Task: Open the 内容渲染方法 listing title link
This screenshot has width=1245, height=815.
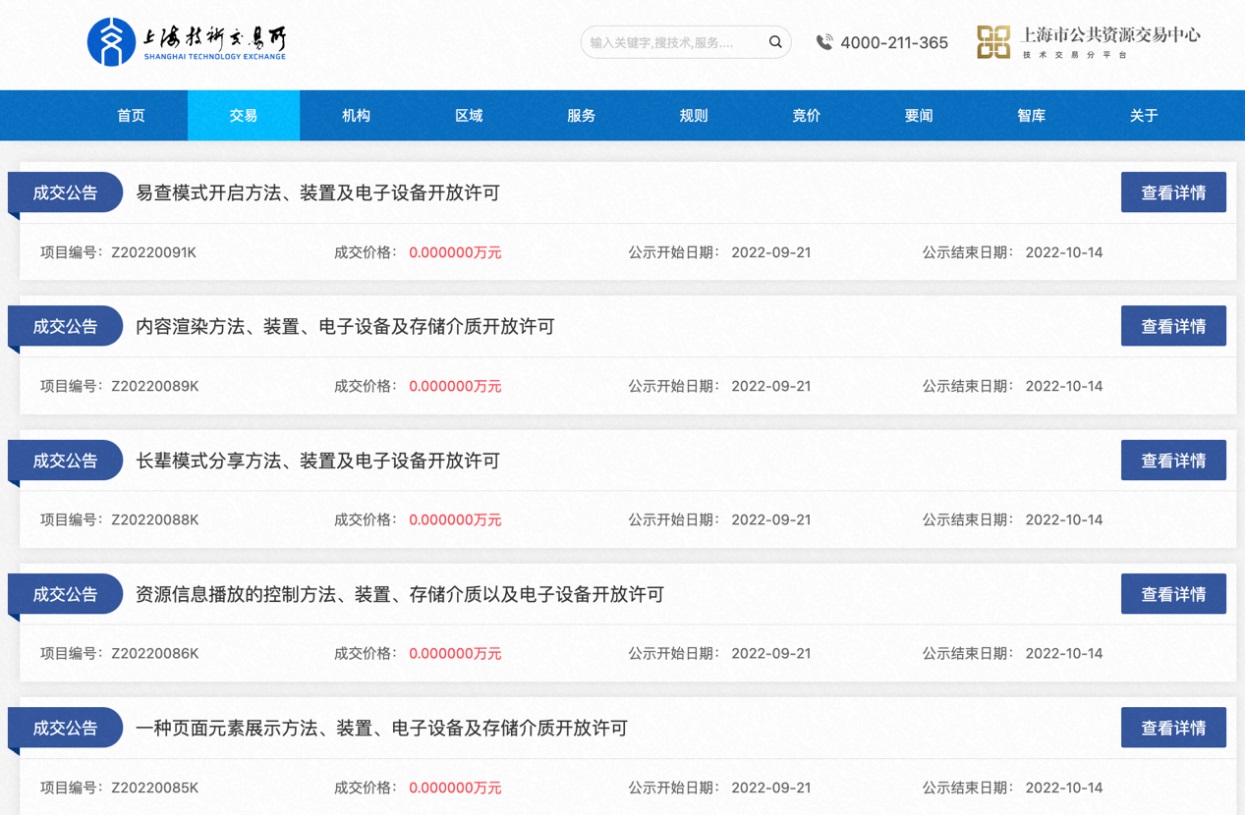Action: (345, 326)
